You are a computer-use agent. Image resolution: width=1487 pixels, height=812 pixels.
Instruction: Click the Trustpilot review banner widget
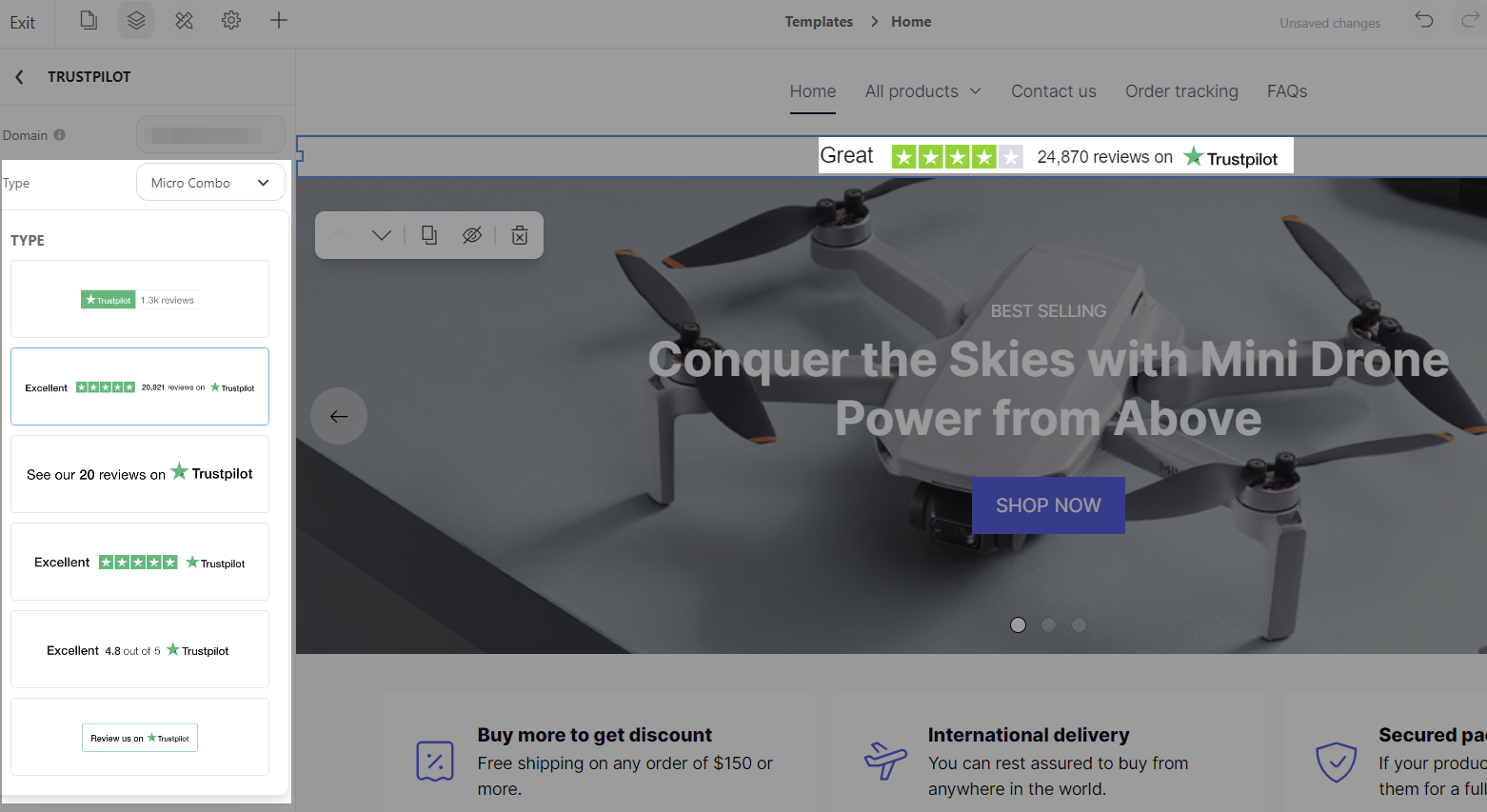coord(1056,156)
